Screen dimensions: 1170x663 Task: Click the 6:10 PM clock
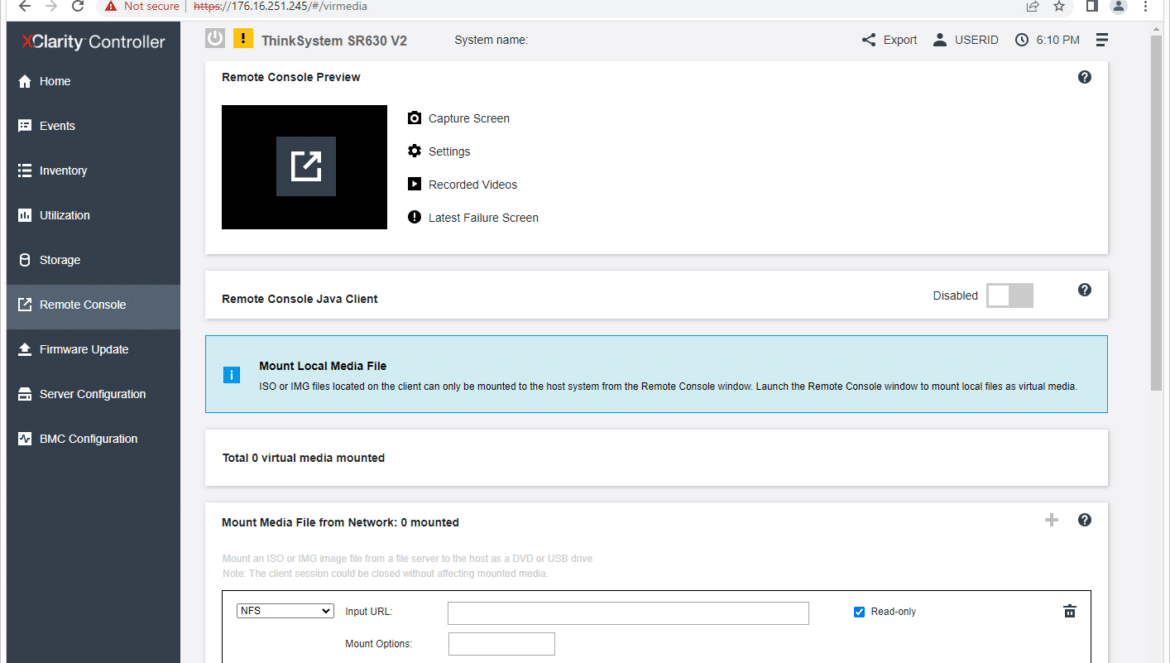pos(1047,40)
